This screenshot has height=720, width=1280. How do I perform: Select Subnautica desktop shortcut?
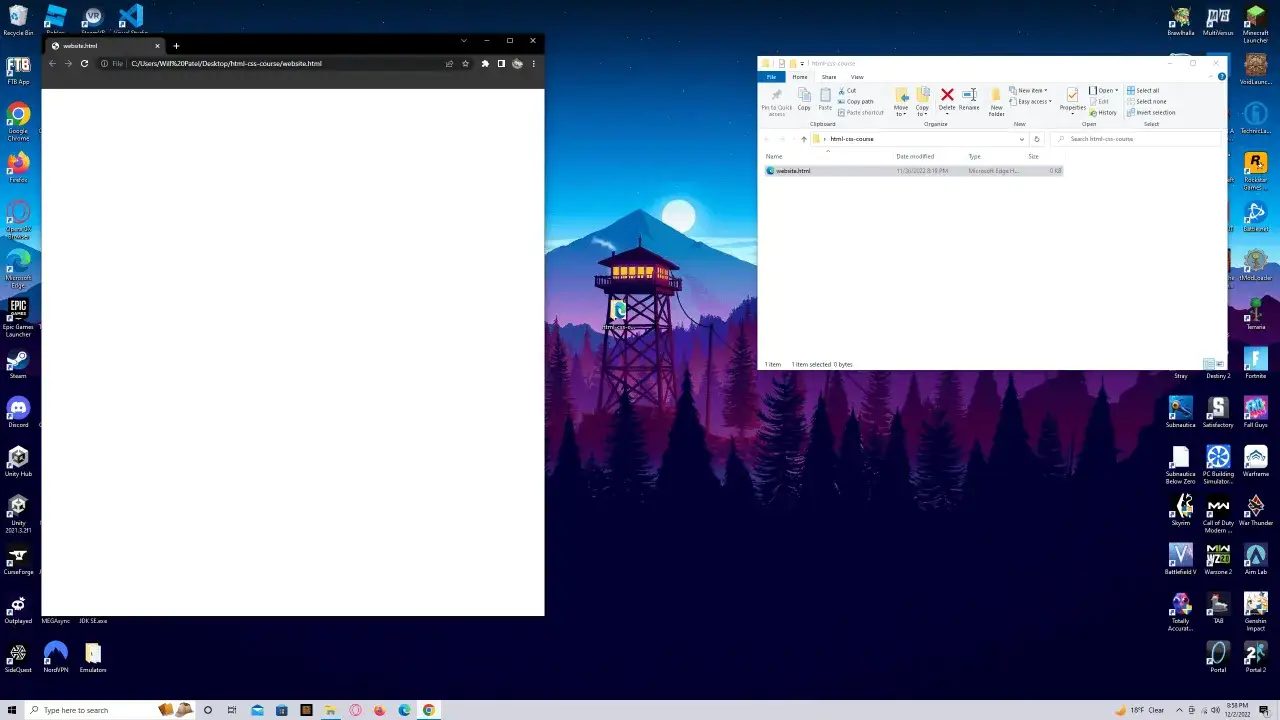(x=1181, y=413)
